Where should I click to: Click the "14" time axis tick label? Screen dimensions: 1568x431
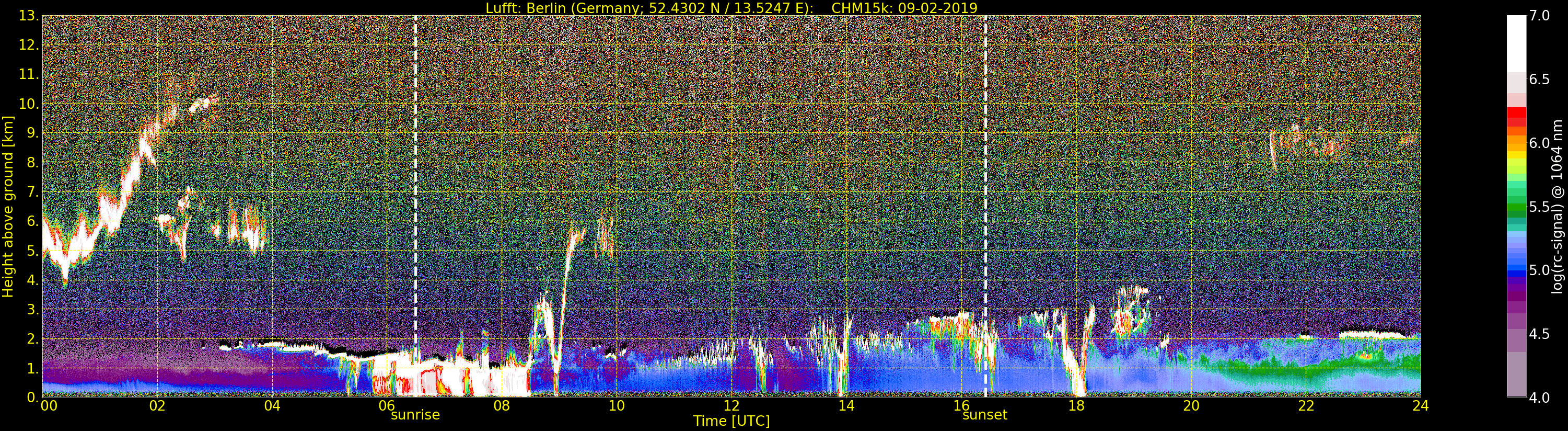[x=846, y=406]
